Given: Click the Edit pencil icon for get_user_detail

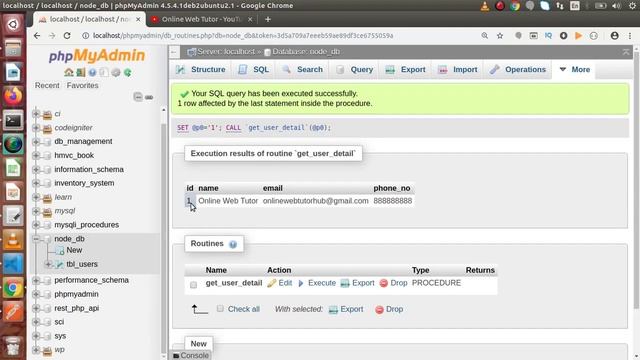Looking at the screenshot, I should (271, 283).
